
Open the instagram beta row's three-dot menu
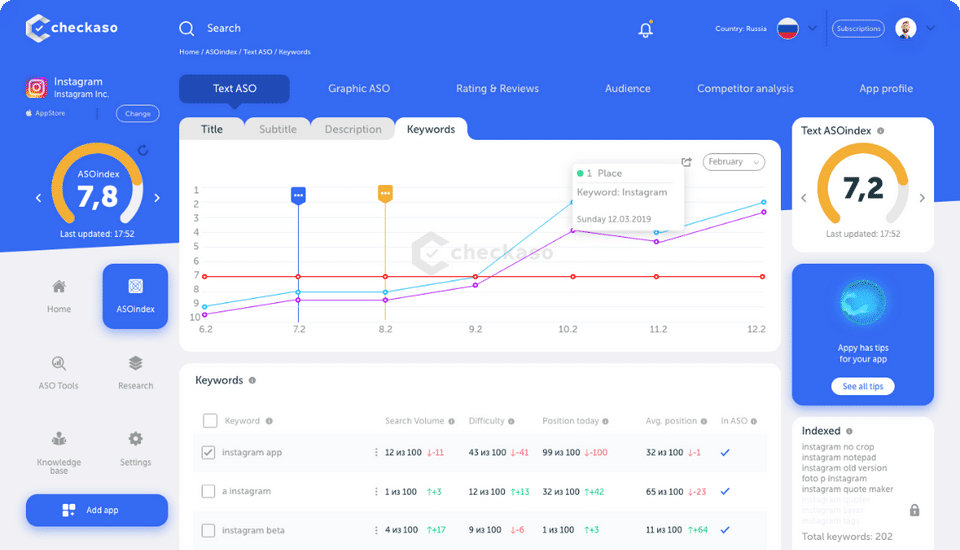(376, 530)
